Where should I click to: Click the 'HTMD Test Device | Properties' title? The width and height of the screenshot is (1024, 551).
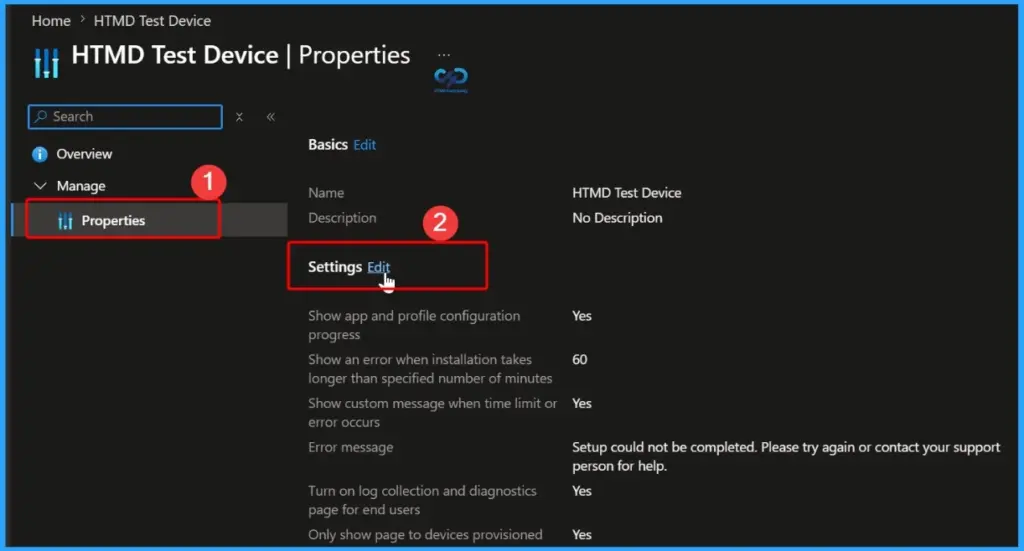(241, 55)
